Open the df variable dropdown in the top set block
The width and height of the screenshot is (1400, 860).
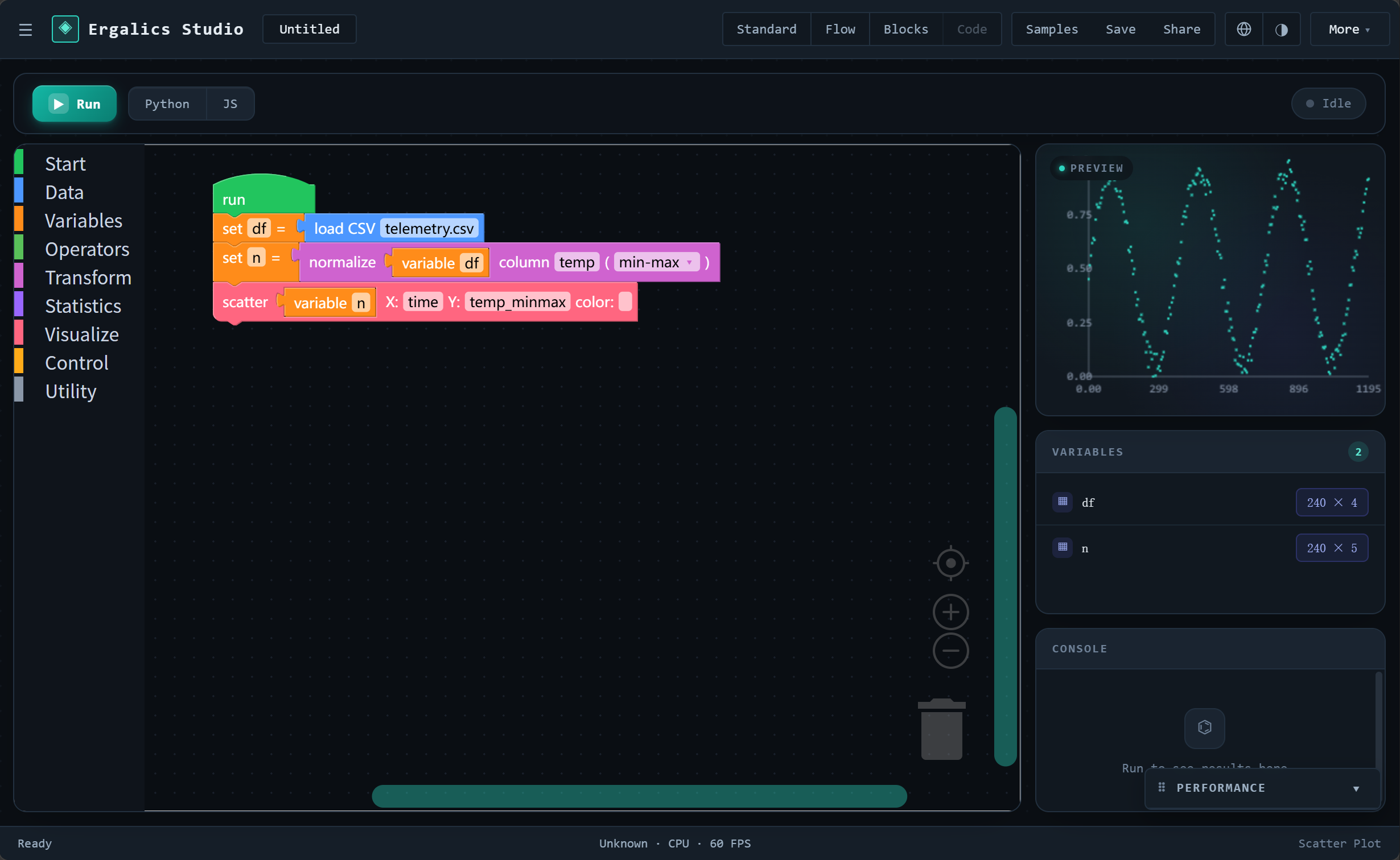(259, 229)
